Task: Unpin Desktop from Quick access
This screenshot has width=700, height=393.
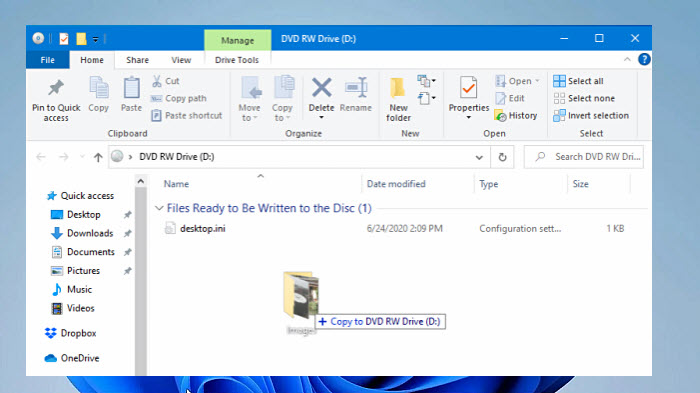Action: click(128, 215)
